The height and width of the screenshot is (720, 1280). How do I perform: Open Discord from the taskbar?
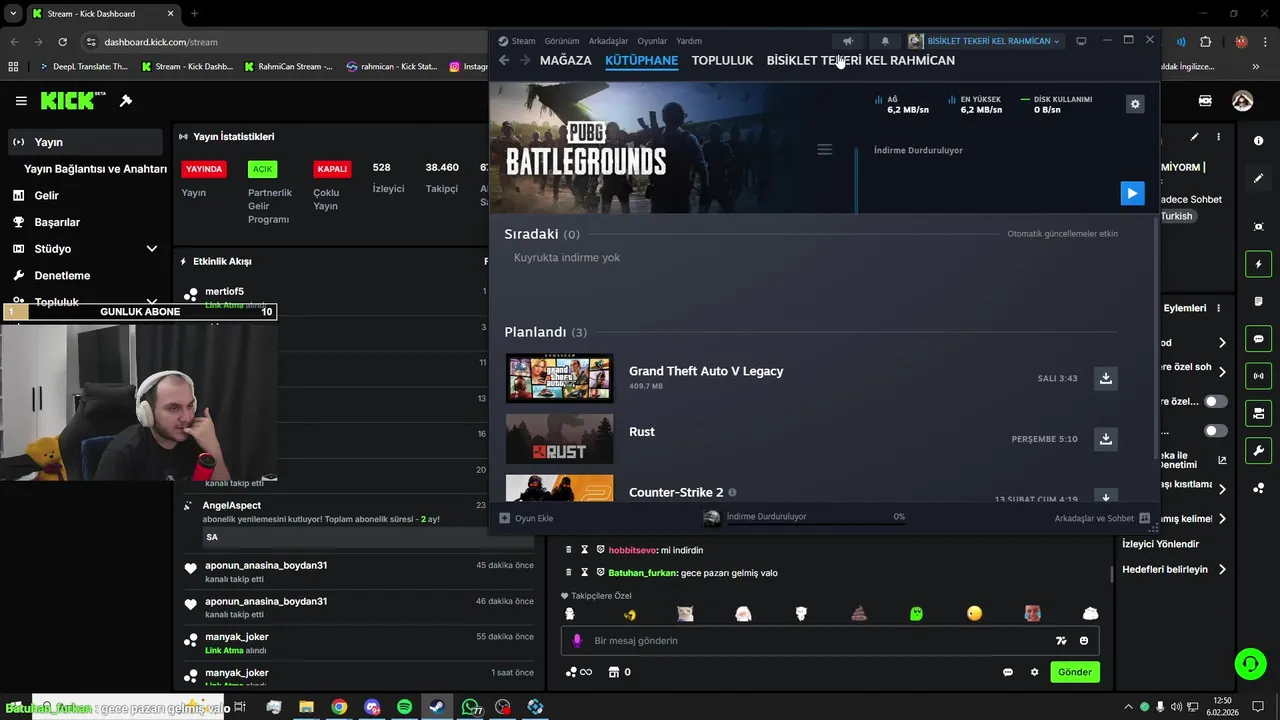[372, 707]
